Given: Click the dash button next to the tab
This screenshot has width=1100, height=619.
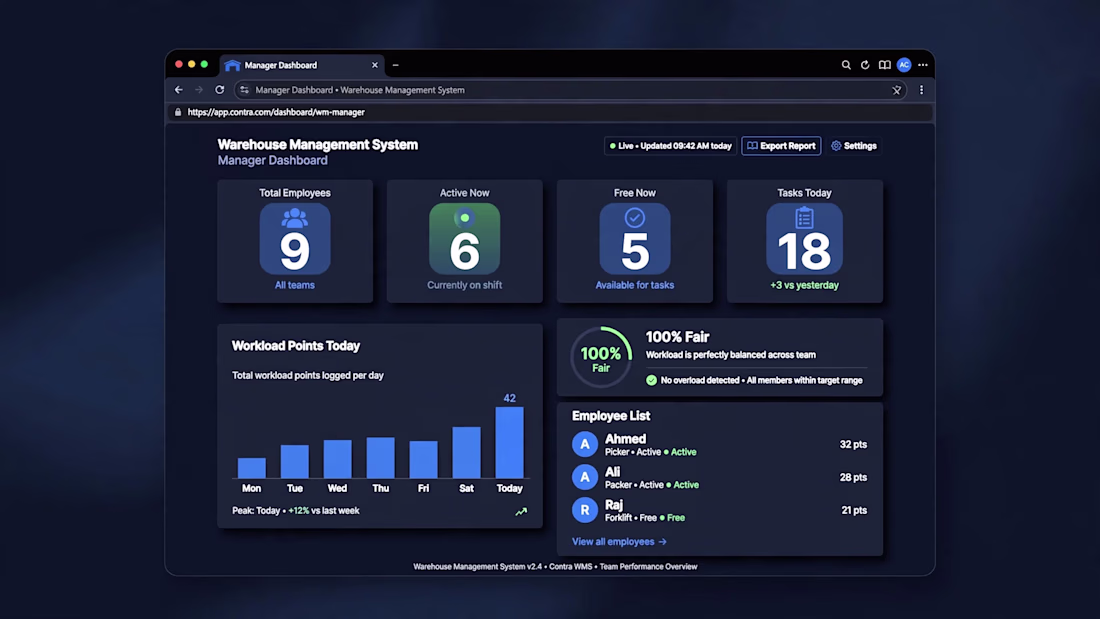Looking at the screenshot, I should click(396, 65).
